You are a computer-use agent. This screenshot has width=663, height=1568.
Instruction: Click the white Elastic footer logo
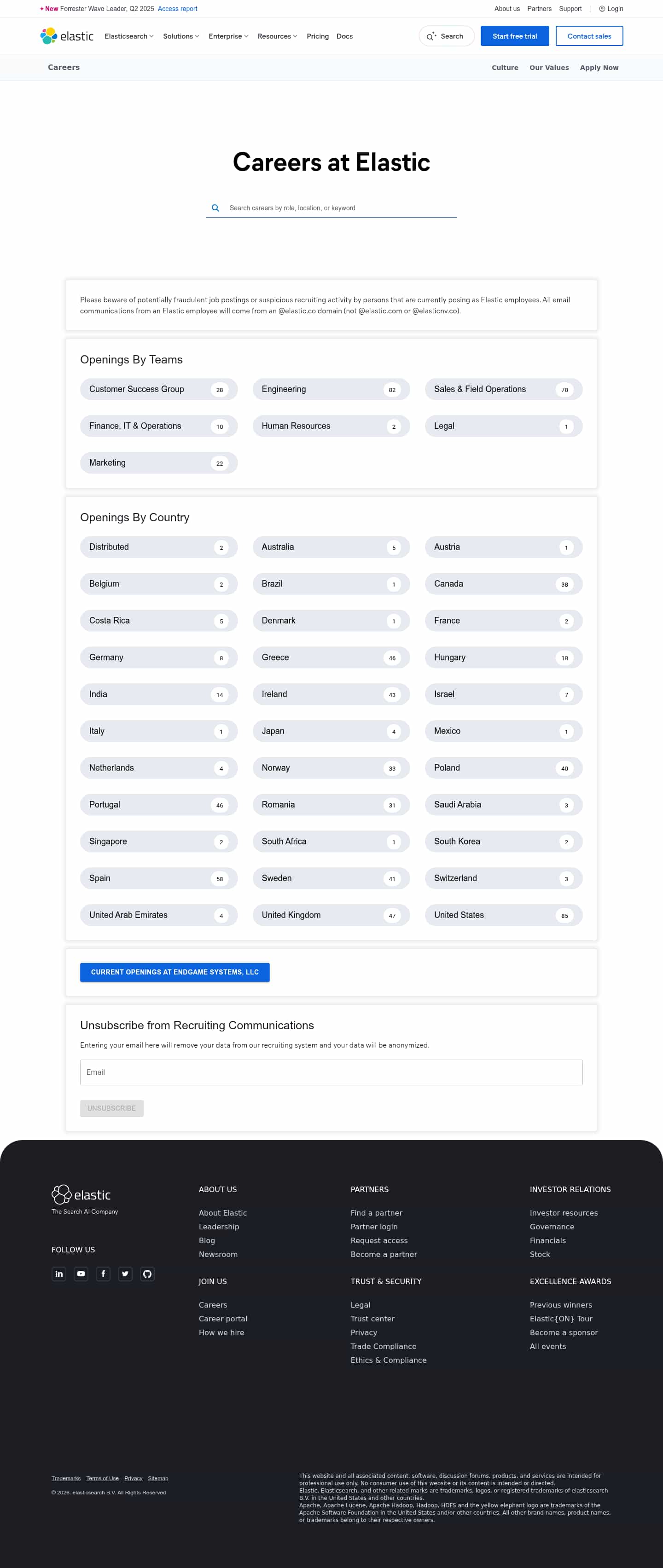81,1194
